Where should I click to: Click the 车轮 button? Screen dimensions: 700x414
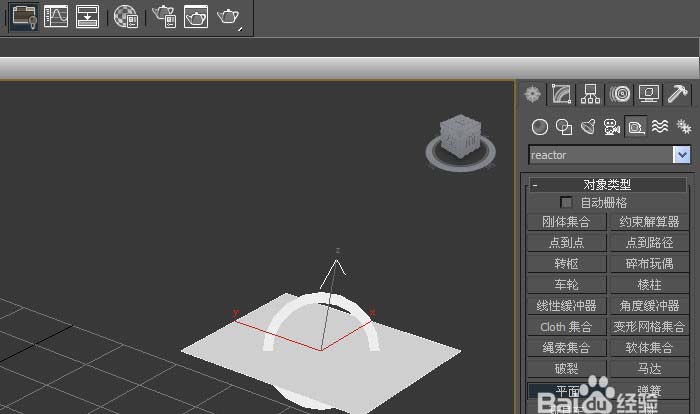pyautogui.click(x=567, y=285)
